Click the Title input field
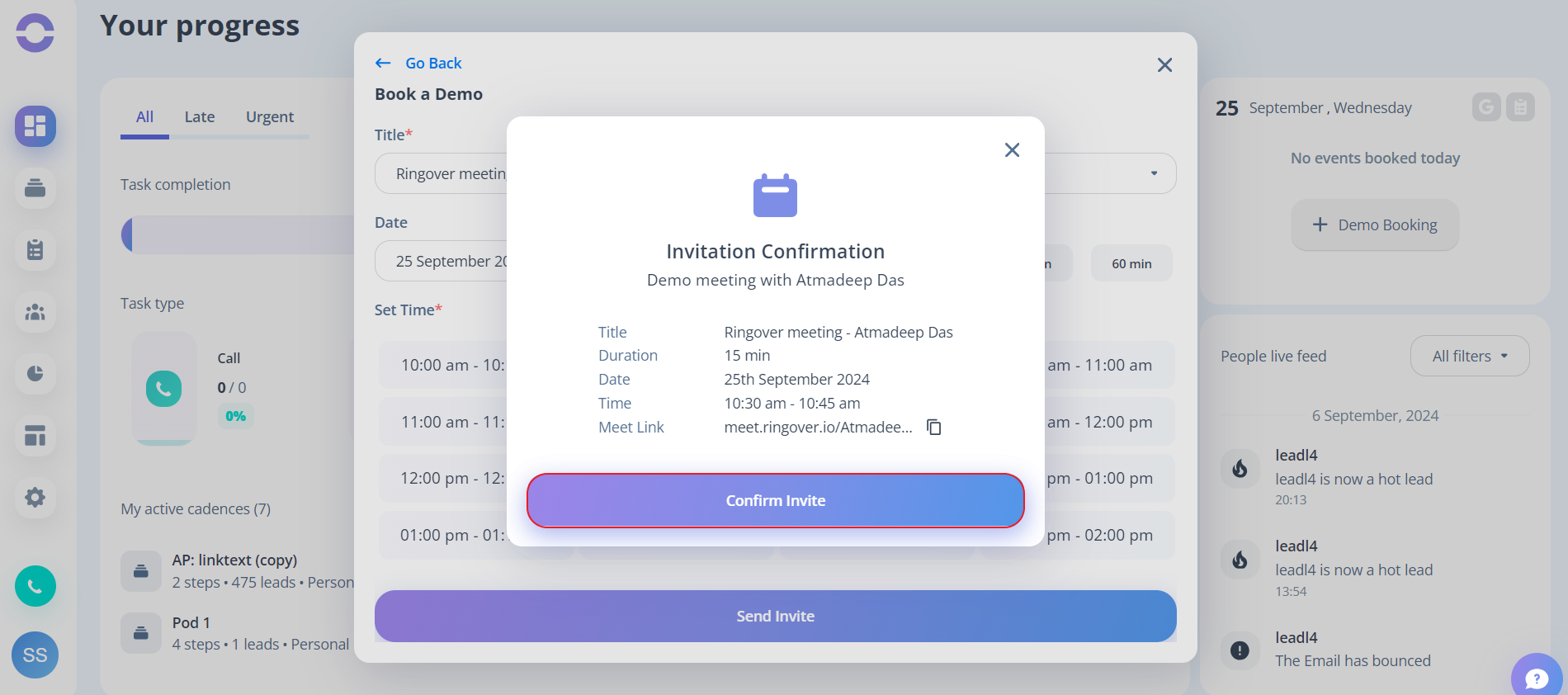Viewport: 1568px width, 695px height. pyautogui.click(x=442, y=173)
